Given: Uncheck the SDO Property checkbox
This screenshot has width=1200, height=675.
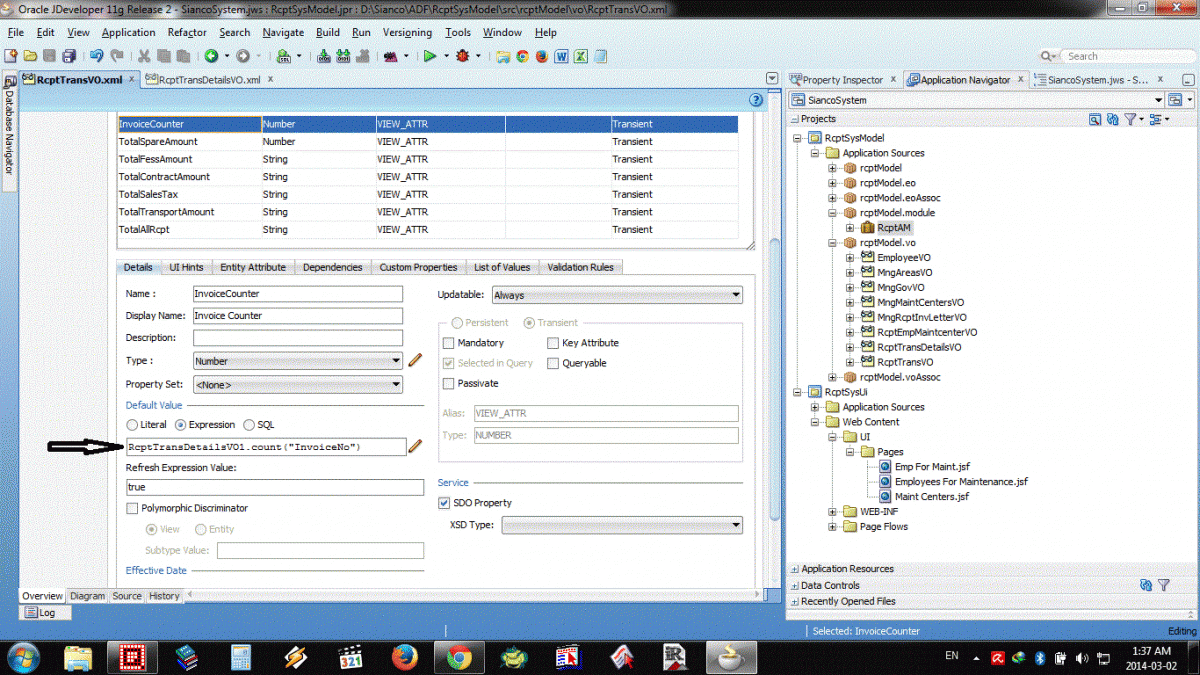Looking at the screenshot, I should point(445,503).
